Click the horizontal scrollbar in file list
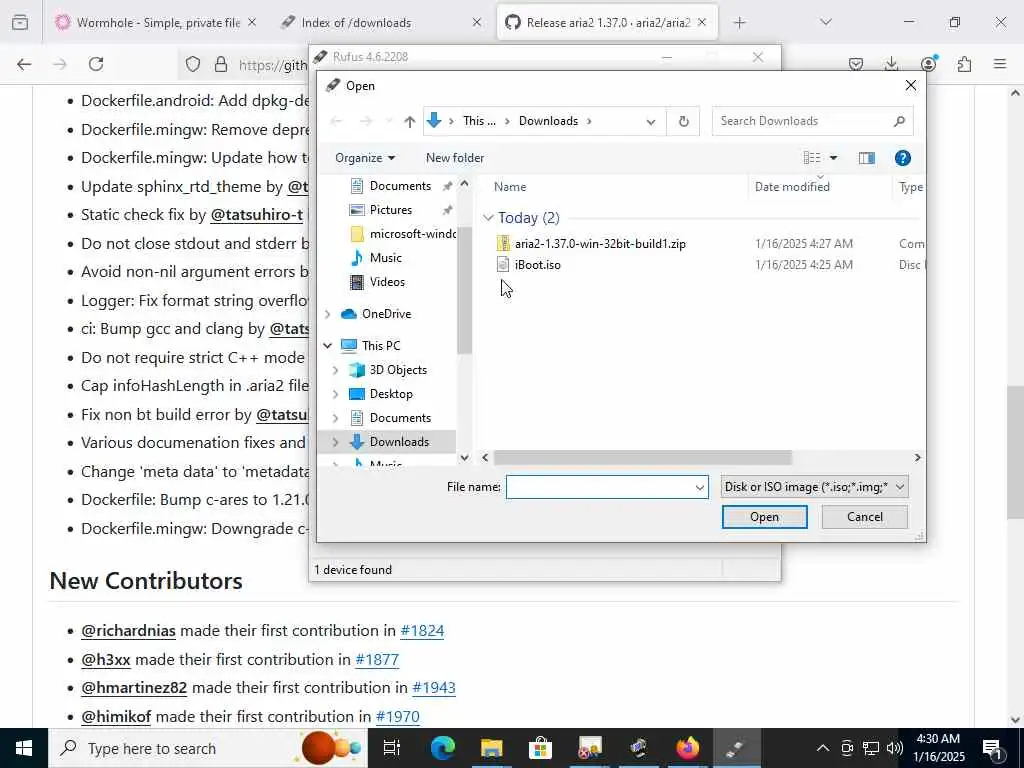The image size is (1024, 768). tap(643, 458)
